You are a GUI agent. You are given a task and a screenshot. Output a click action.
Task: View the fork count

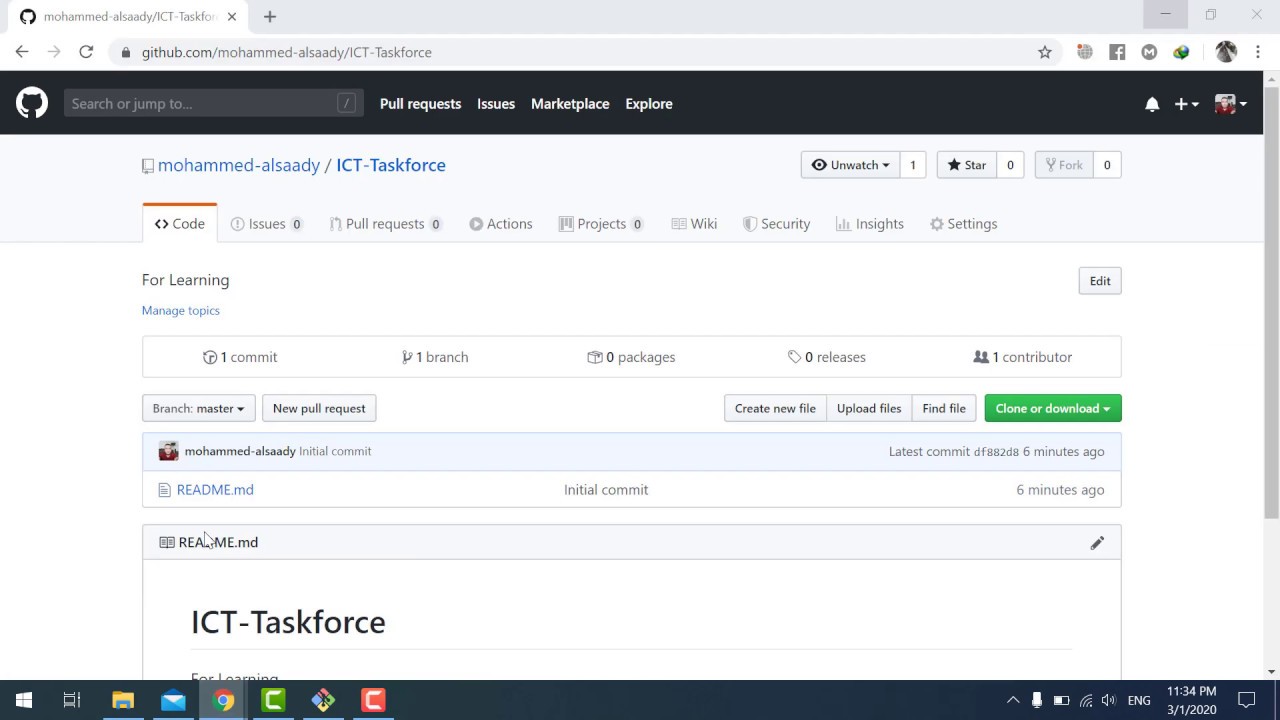1107,165
